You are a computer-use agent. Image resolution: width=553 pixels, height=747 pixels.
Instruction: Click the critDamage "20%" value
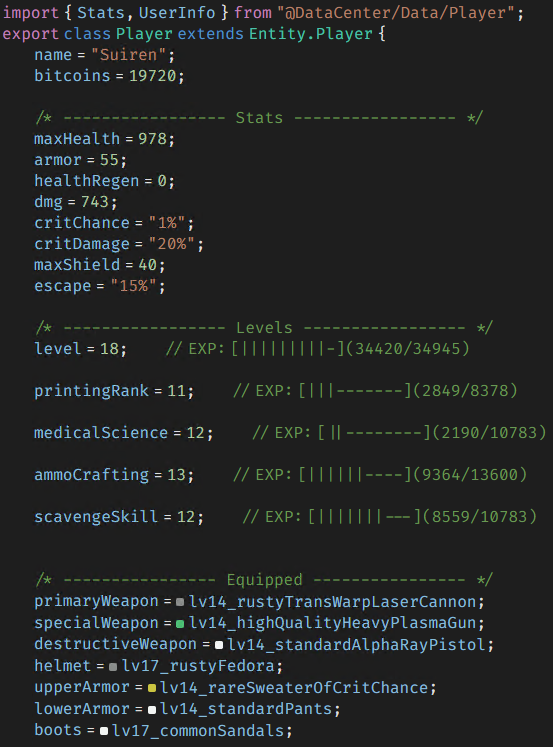[x=171, y=244]
